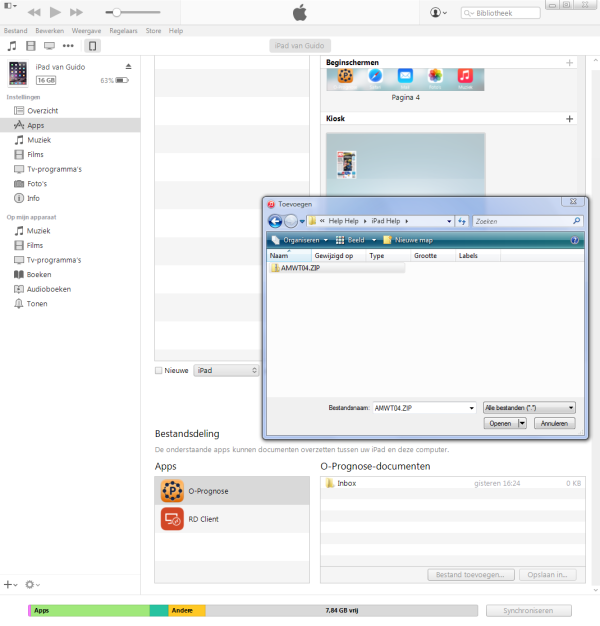Go back in the Toevoegen dialog

[x=275, y=221]
